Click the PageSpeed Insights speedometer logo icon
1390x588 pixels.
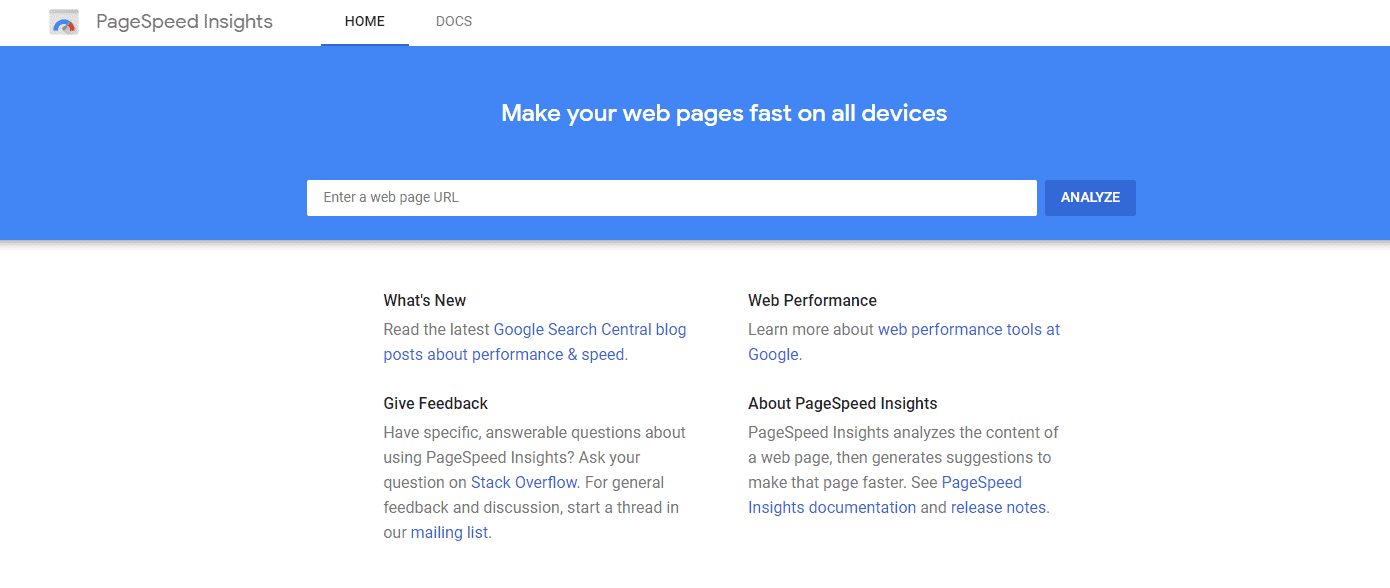coord(63,21)
